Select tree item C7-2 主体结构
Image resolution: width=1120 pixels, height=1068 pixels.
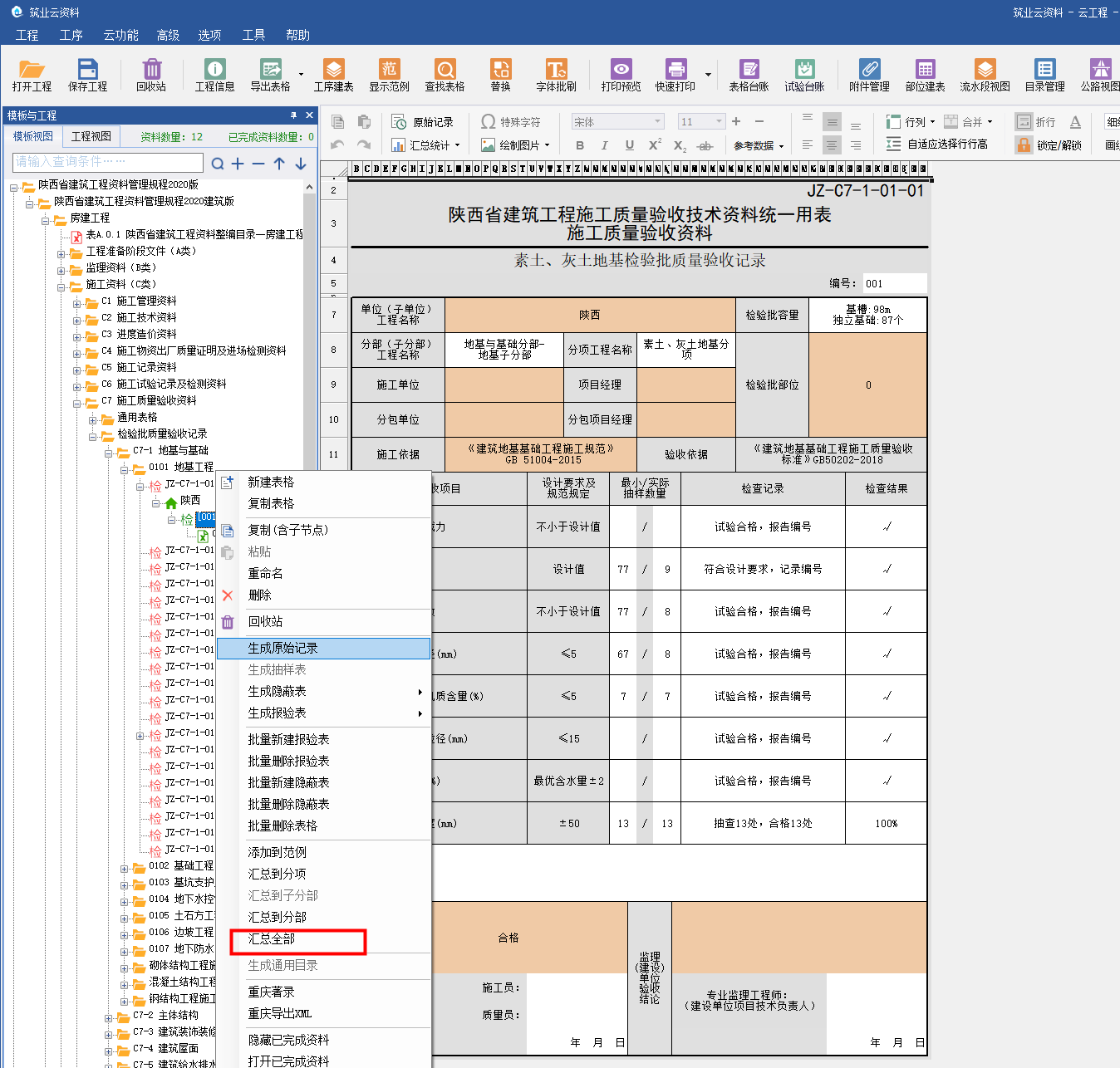(x=165, y=1015)
